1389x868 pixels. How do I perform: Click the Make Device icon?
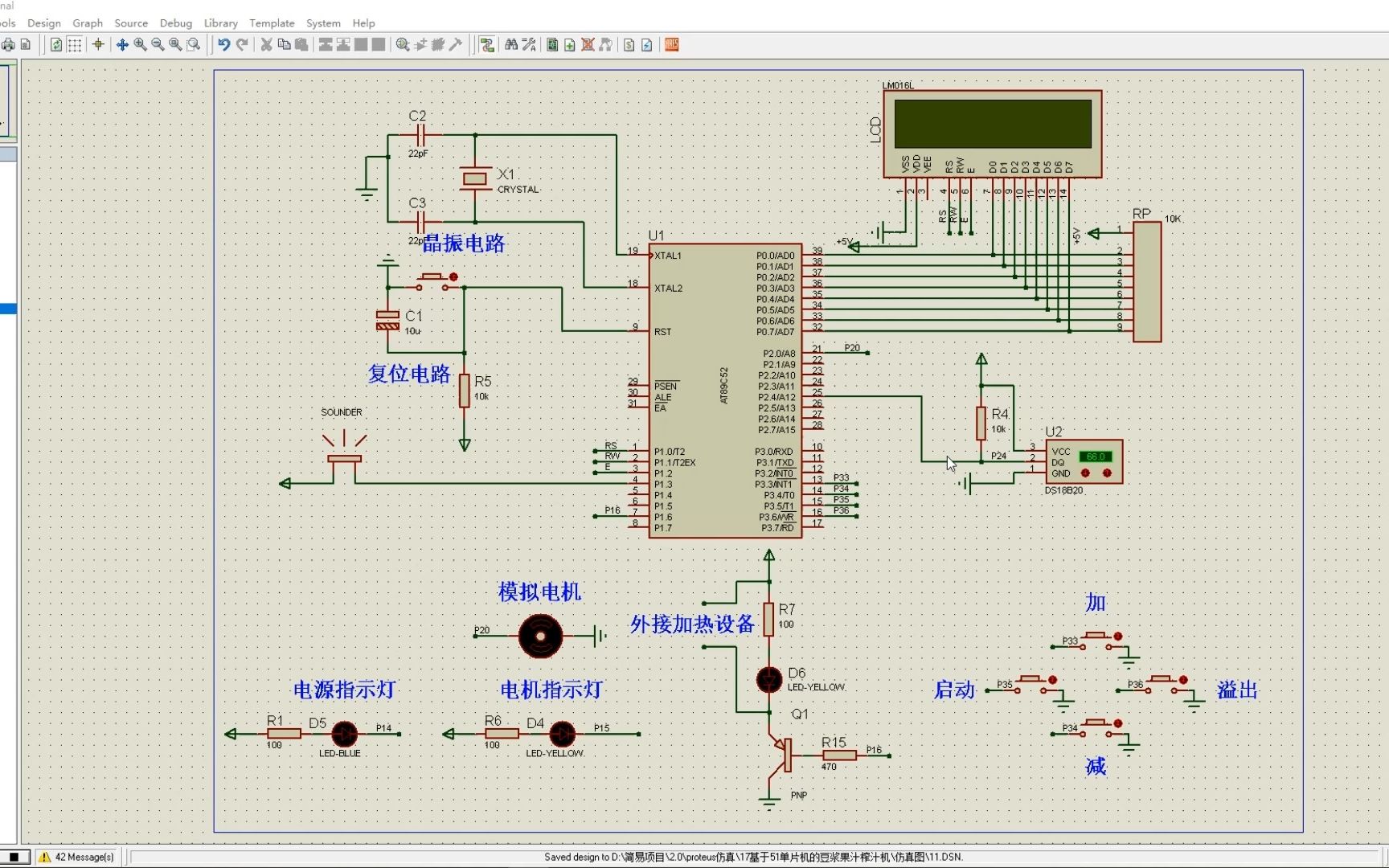pos(420,45)
